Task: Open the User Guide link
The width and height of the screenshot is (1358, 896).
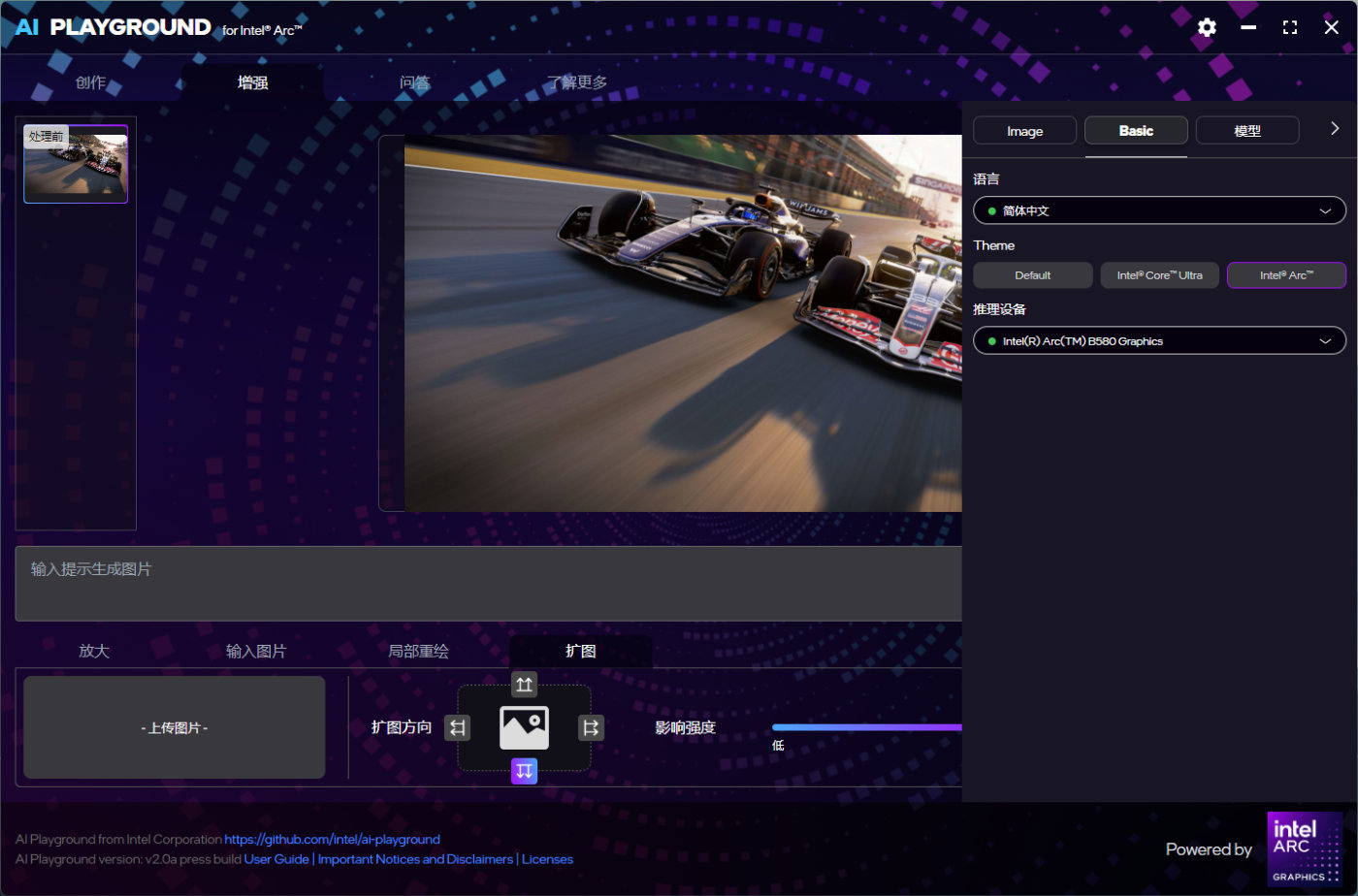Action: 276,859
